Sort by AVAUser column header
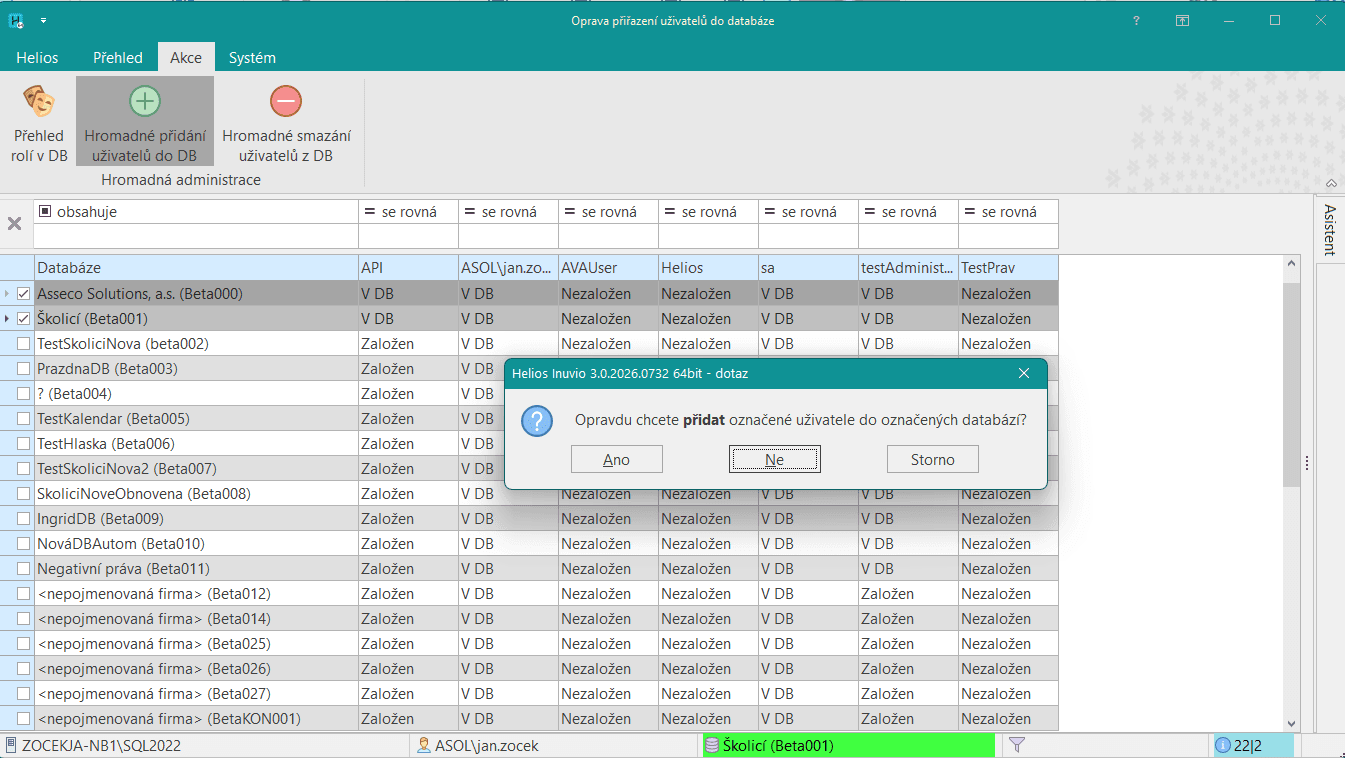Screen dimensions: 1345x758 coord(608,268)
